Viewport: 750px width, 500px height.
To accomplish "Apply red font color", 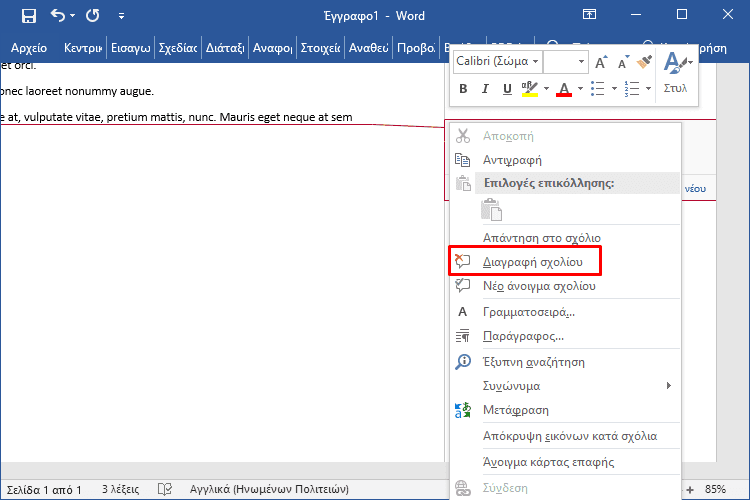I will 564,89.
